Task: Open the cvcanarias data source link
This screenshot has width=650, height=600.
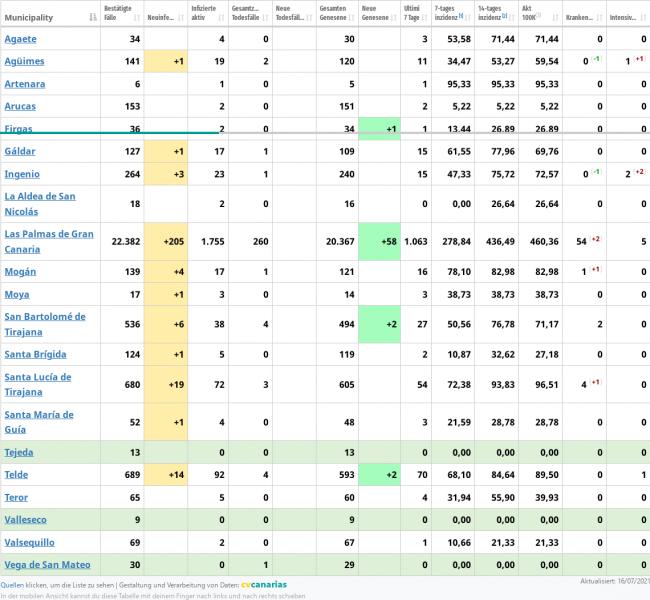Action: click(264, 584)
